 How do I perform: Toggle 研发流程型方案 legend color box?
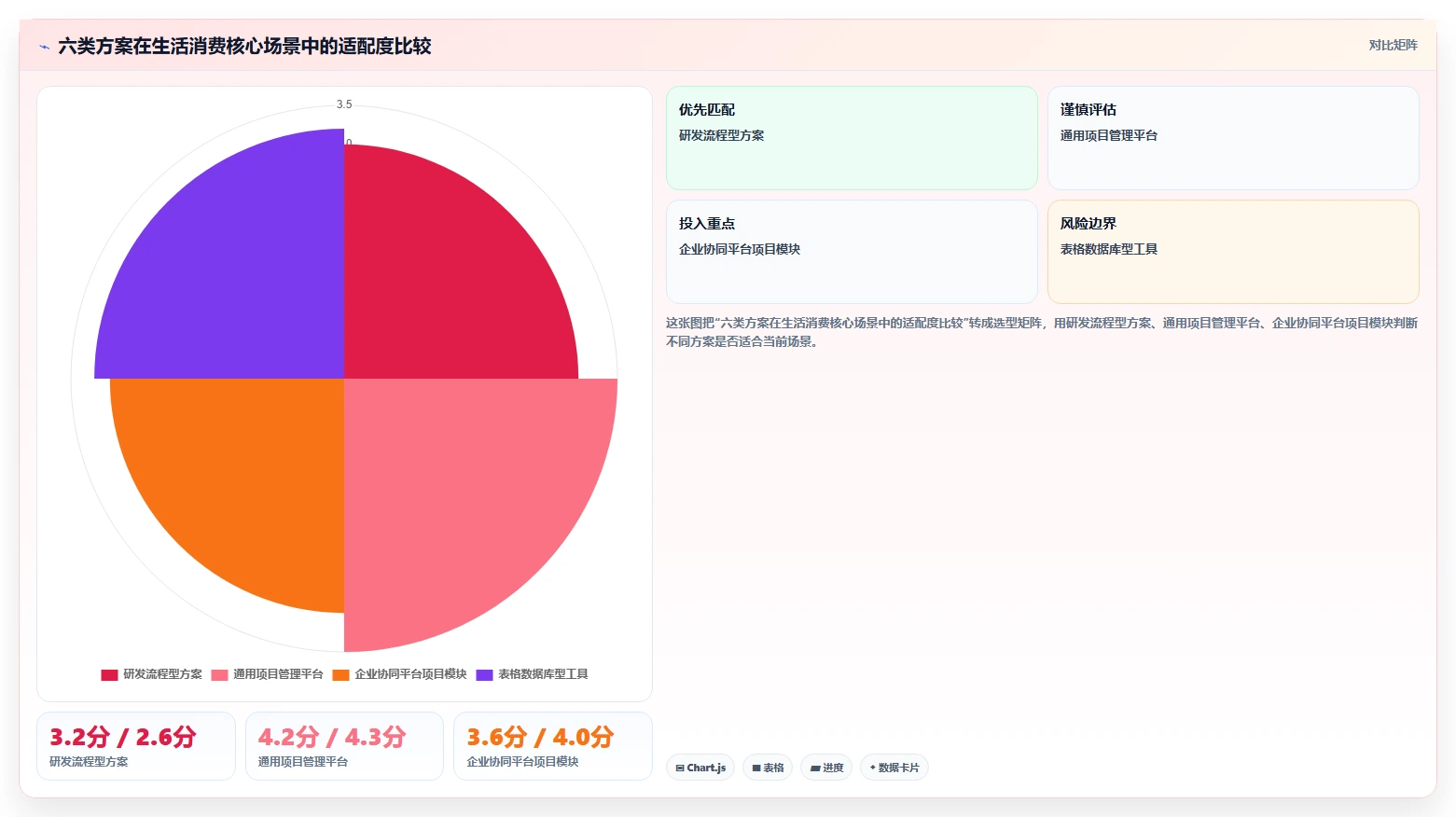[109, 674]
